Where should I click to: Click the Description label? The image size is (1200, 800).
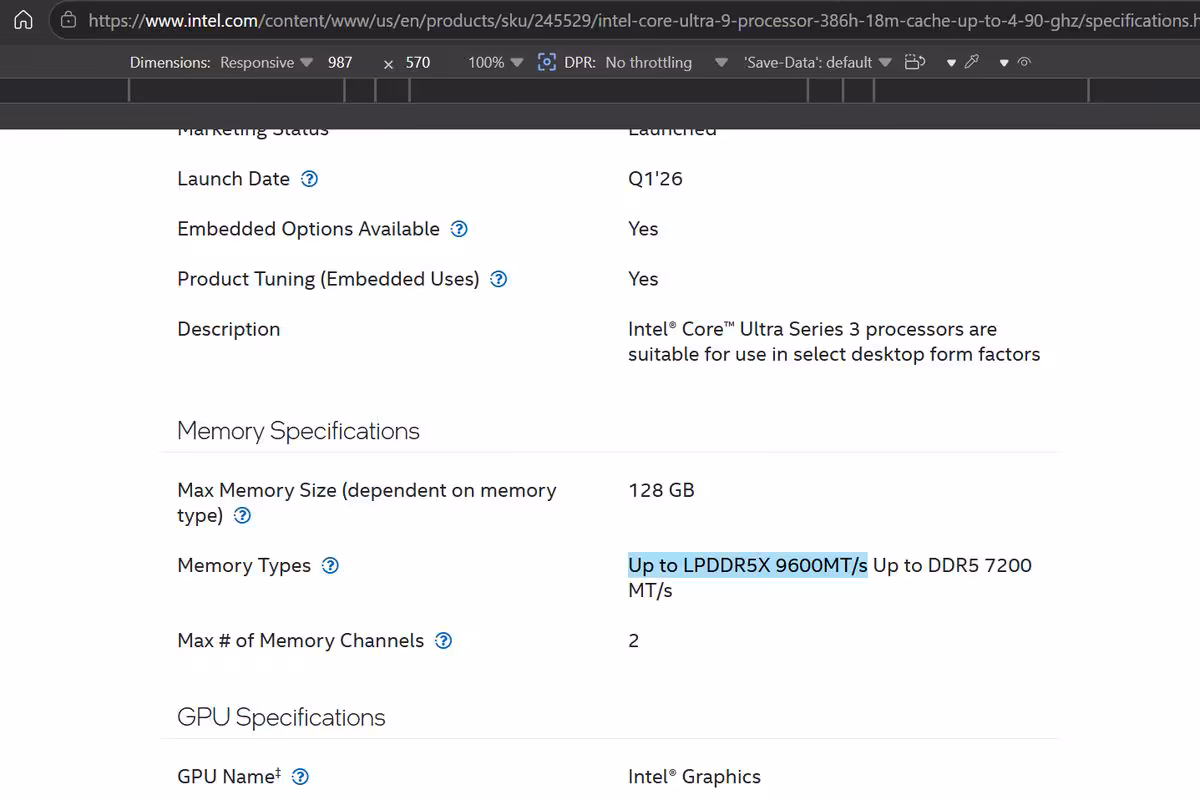click(x=229, y=329)
